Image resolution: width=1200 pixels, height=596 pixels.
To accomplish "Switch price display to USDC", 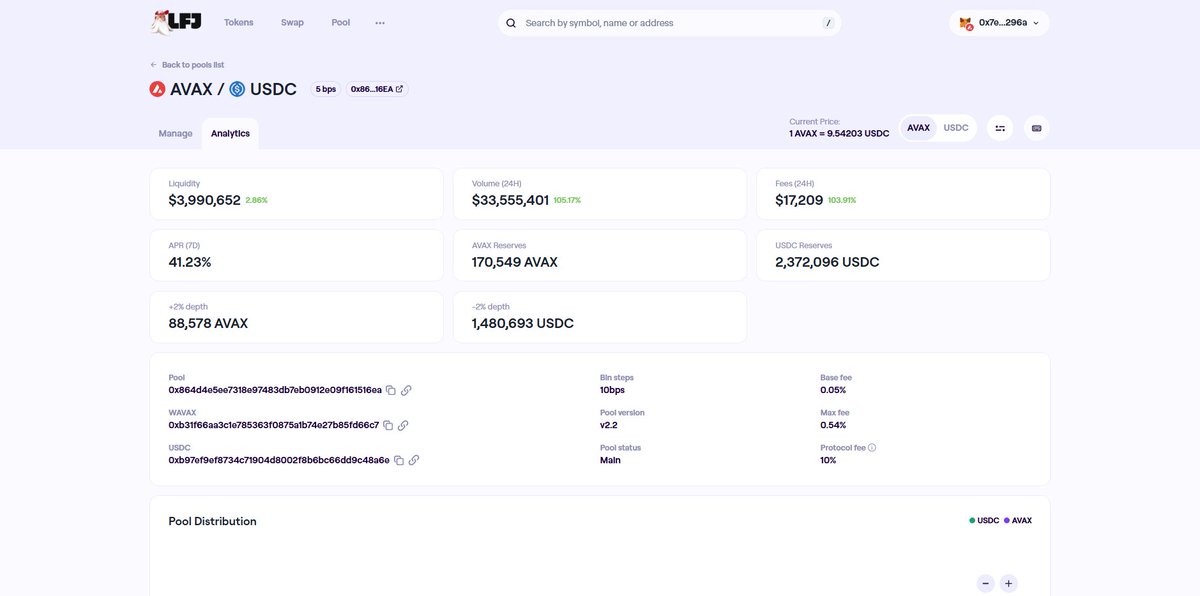I will [956, 128].
